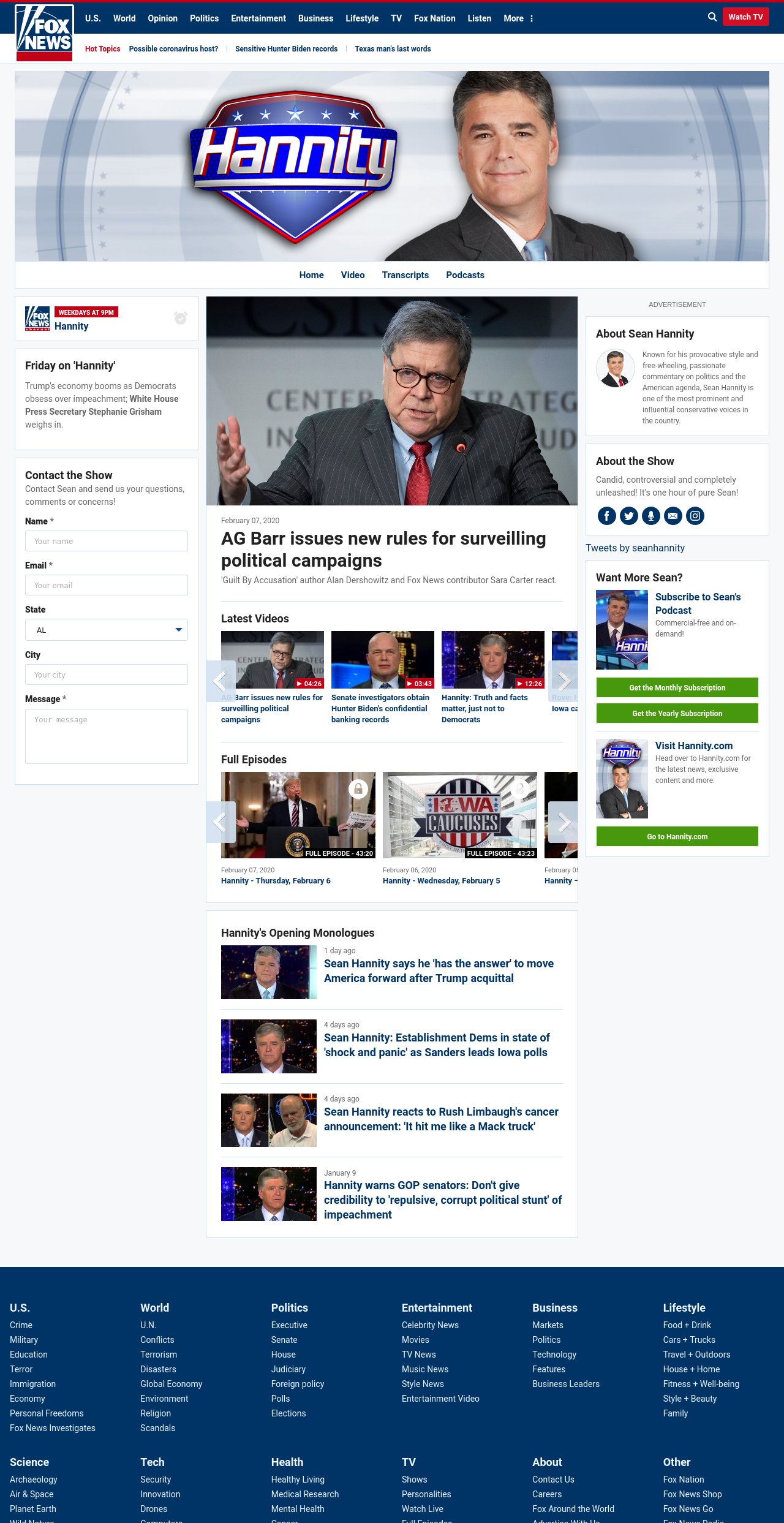Click the Fox News logo
This screenshot has width=784, height=1523.
pos(44,32)
